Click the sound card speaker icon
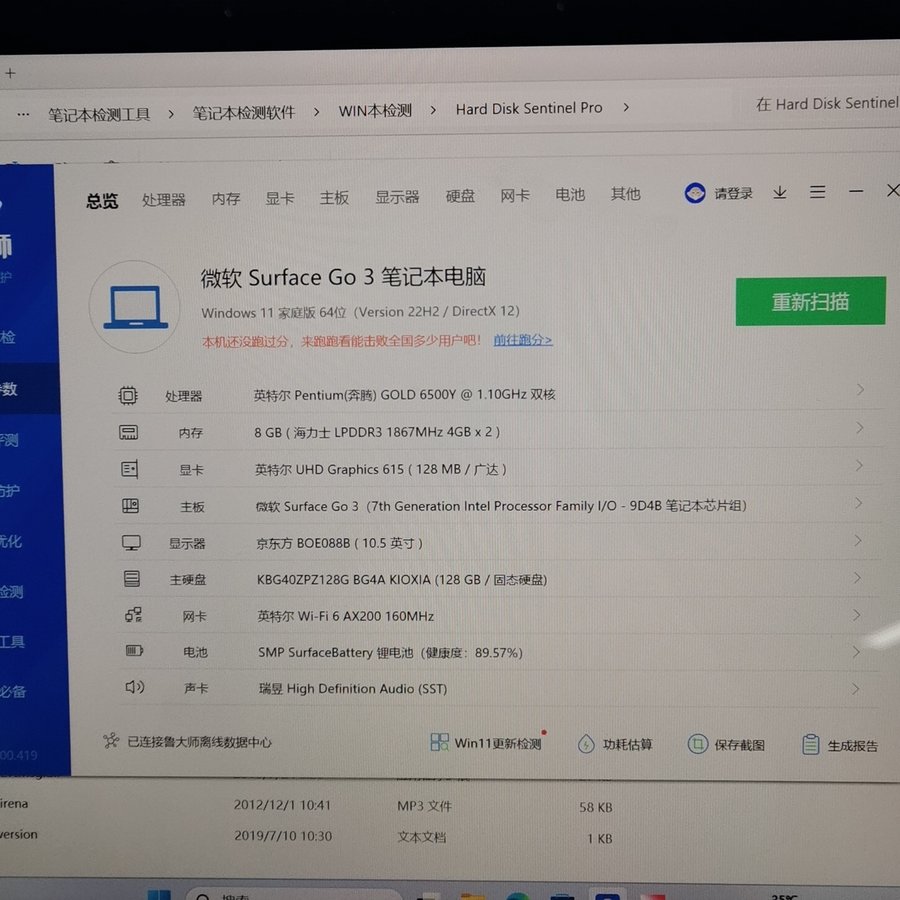The width and height of the screenshot is (900, 900). [x=135, y=687]
